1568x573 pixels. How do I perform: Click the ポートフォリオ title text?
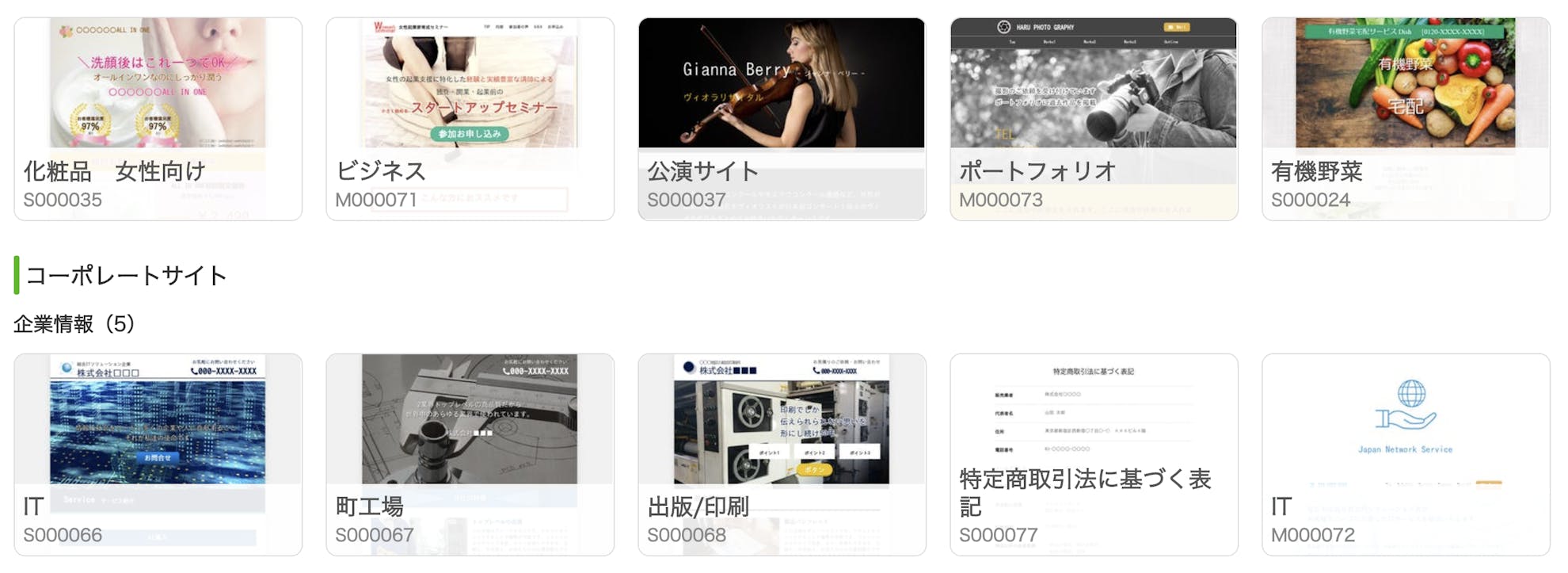(x=1037, y=171)
